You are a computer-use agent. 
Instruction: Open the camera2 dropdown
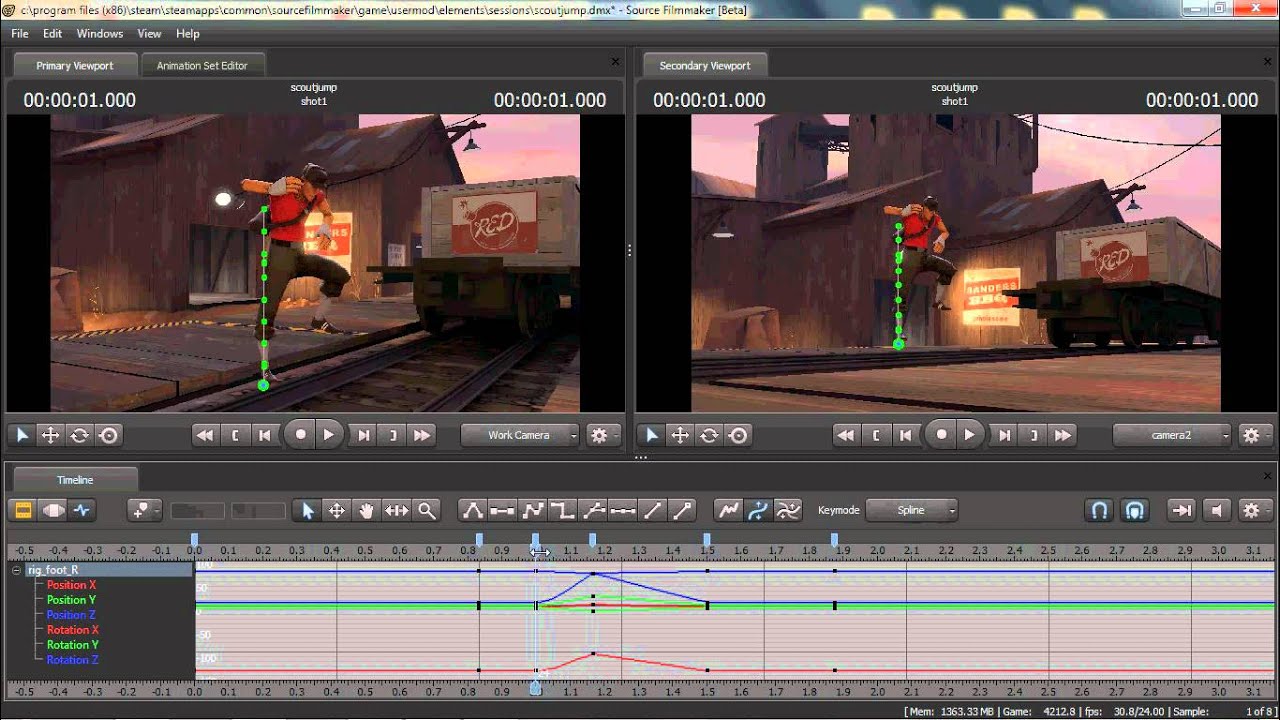(1172, 435)
